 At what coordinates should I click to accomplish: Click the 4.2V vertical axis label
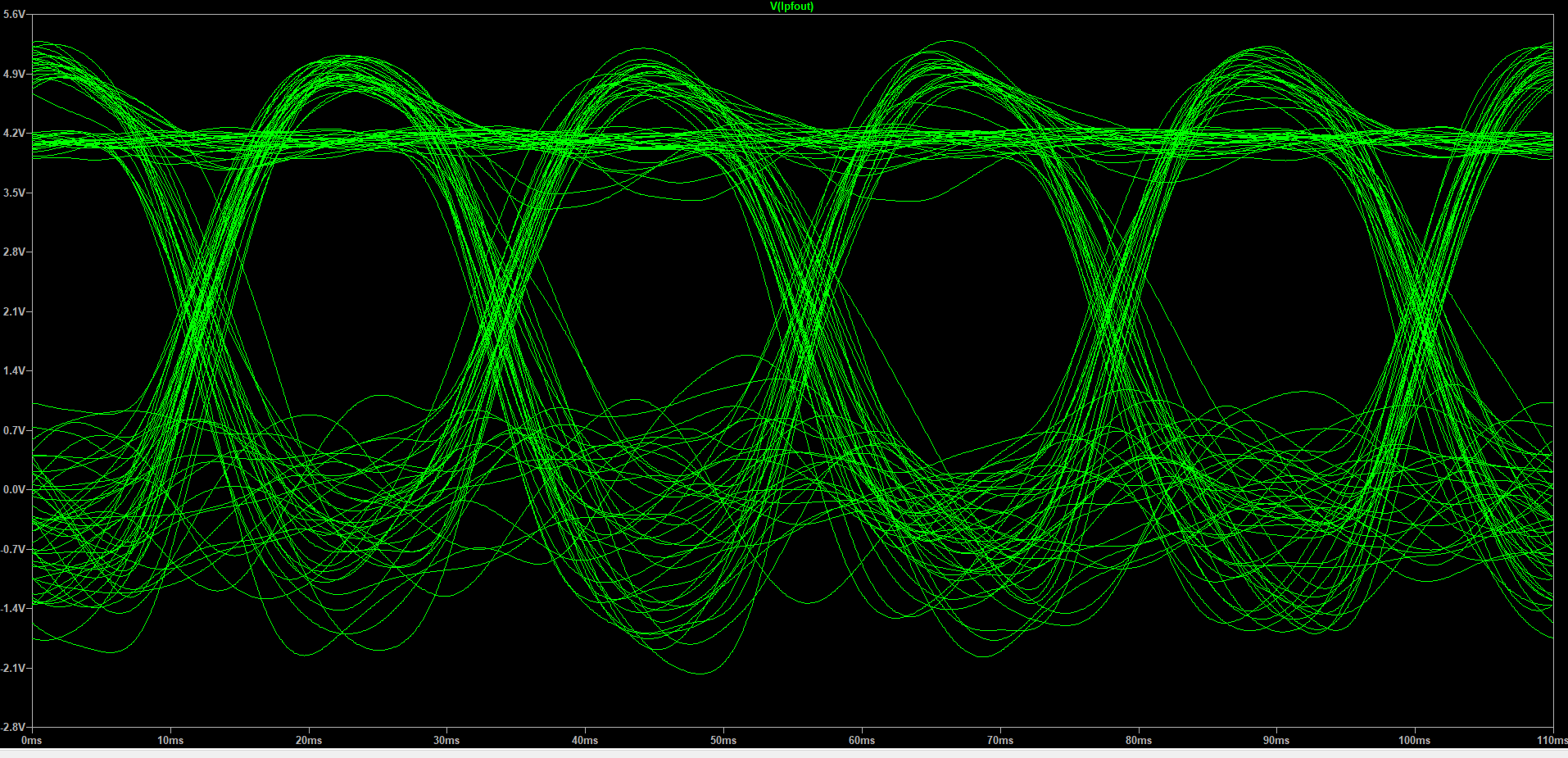coord(14,133)
